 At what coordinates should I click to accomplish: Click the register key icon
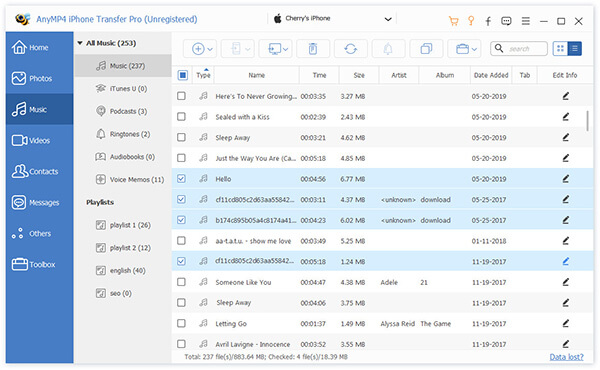(x=471, y=21)
